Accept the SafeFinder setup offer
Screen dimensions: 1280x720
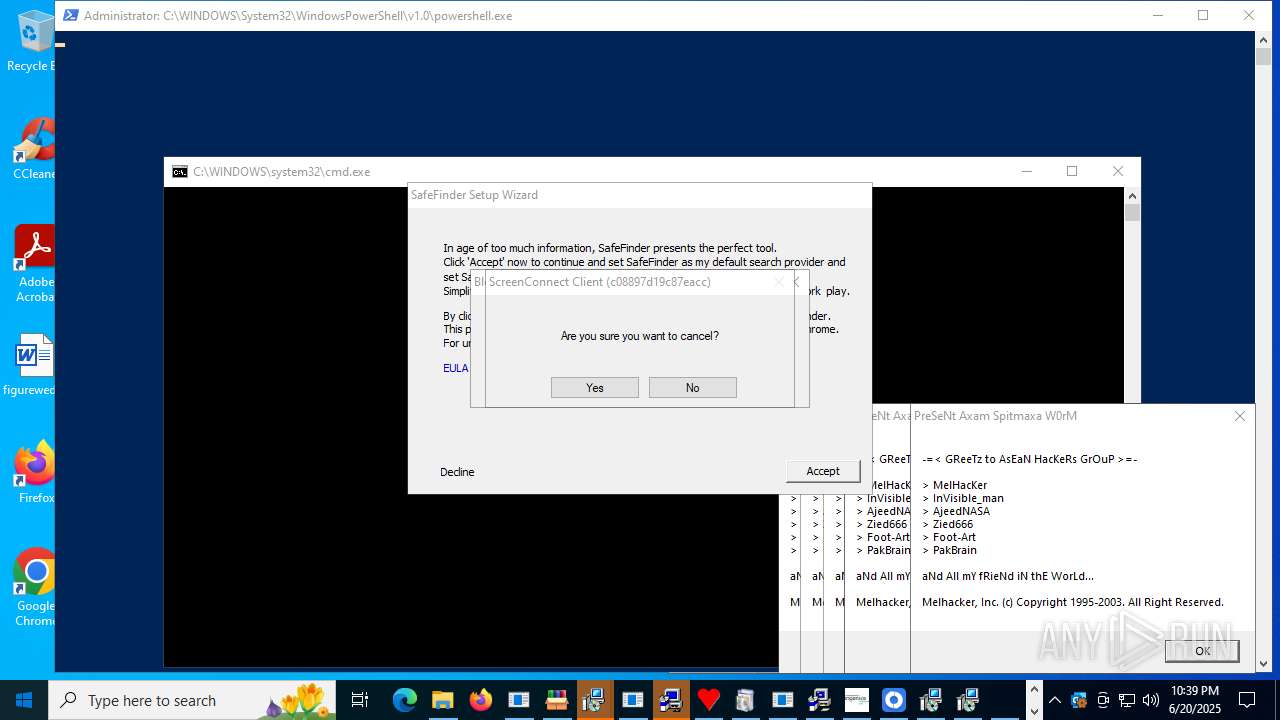click(823, 471)
